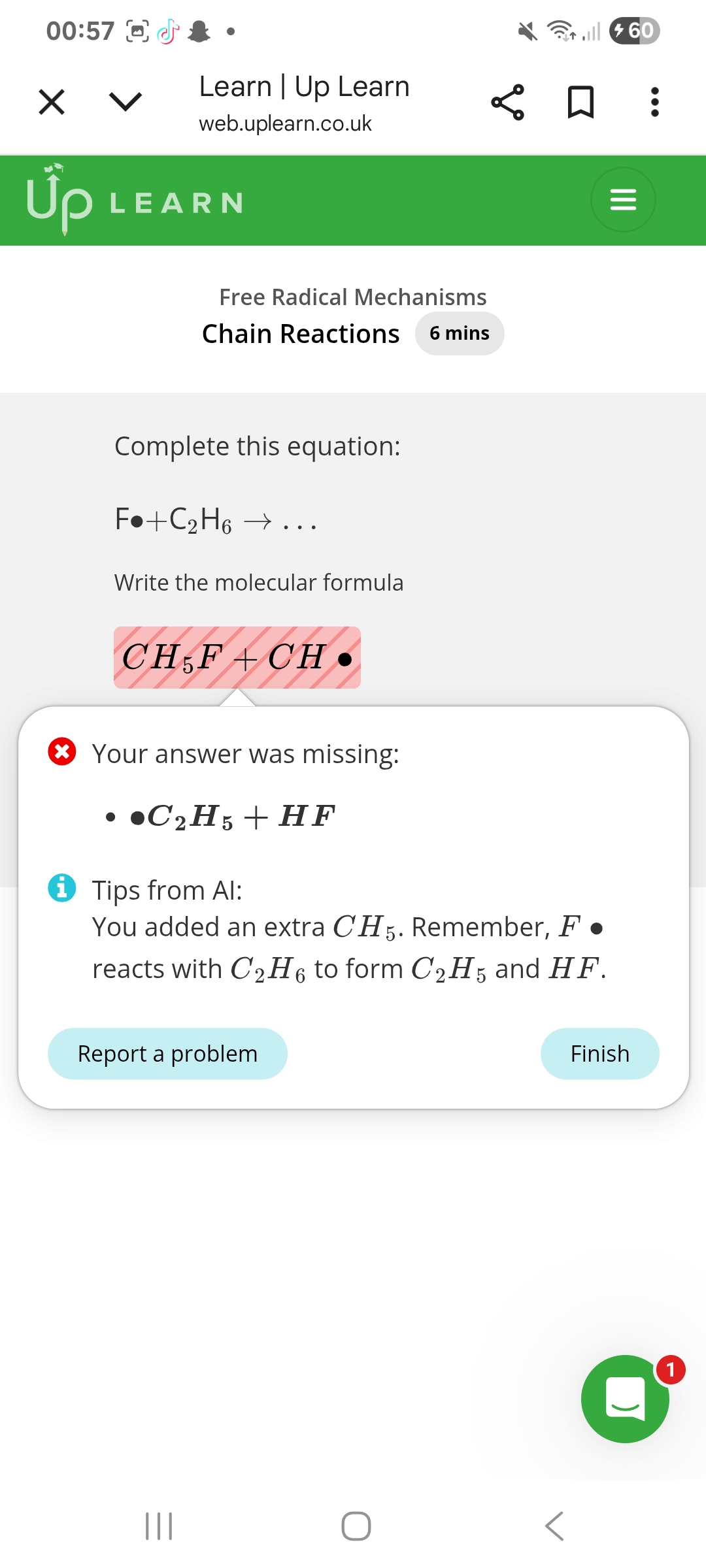Image resolution: width=706 pixels, height=1568 pixels.
Task: Tap the incorrect answer field
Action: [x=237, y=657]
